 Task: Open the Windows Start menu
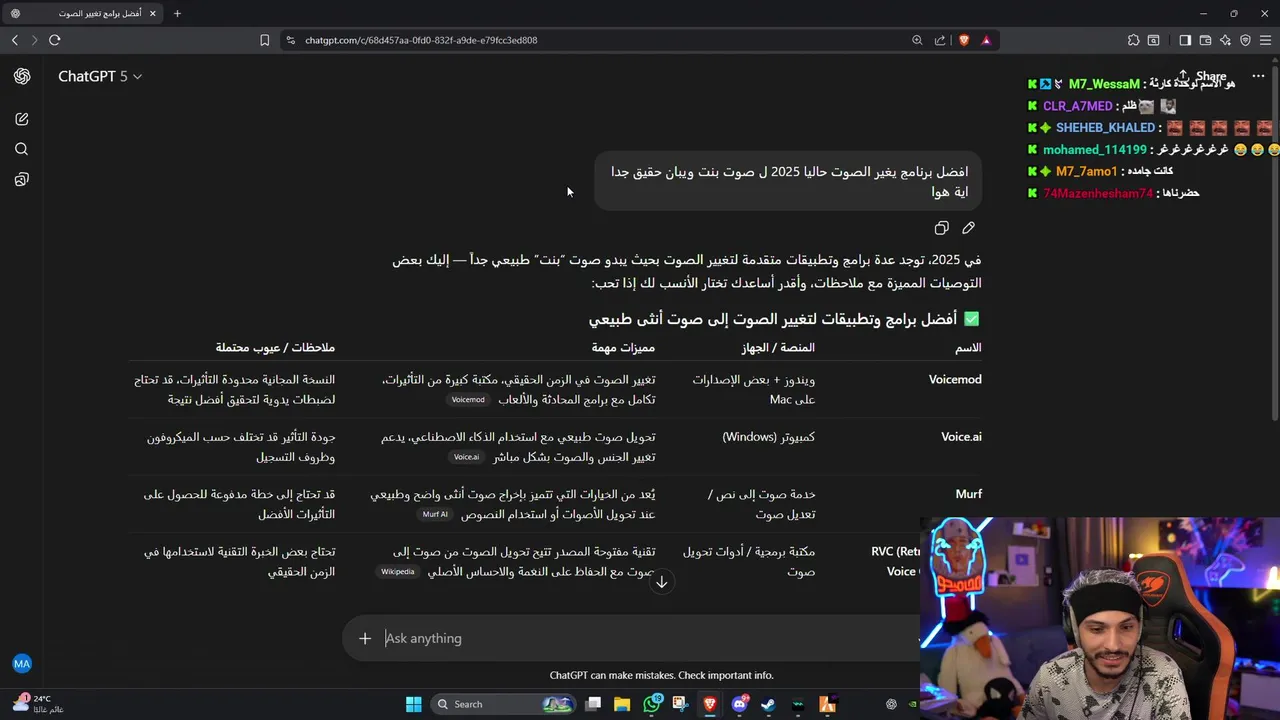pos(413,704)
